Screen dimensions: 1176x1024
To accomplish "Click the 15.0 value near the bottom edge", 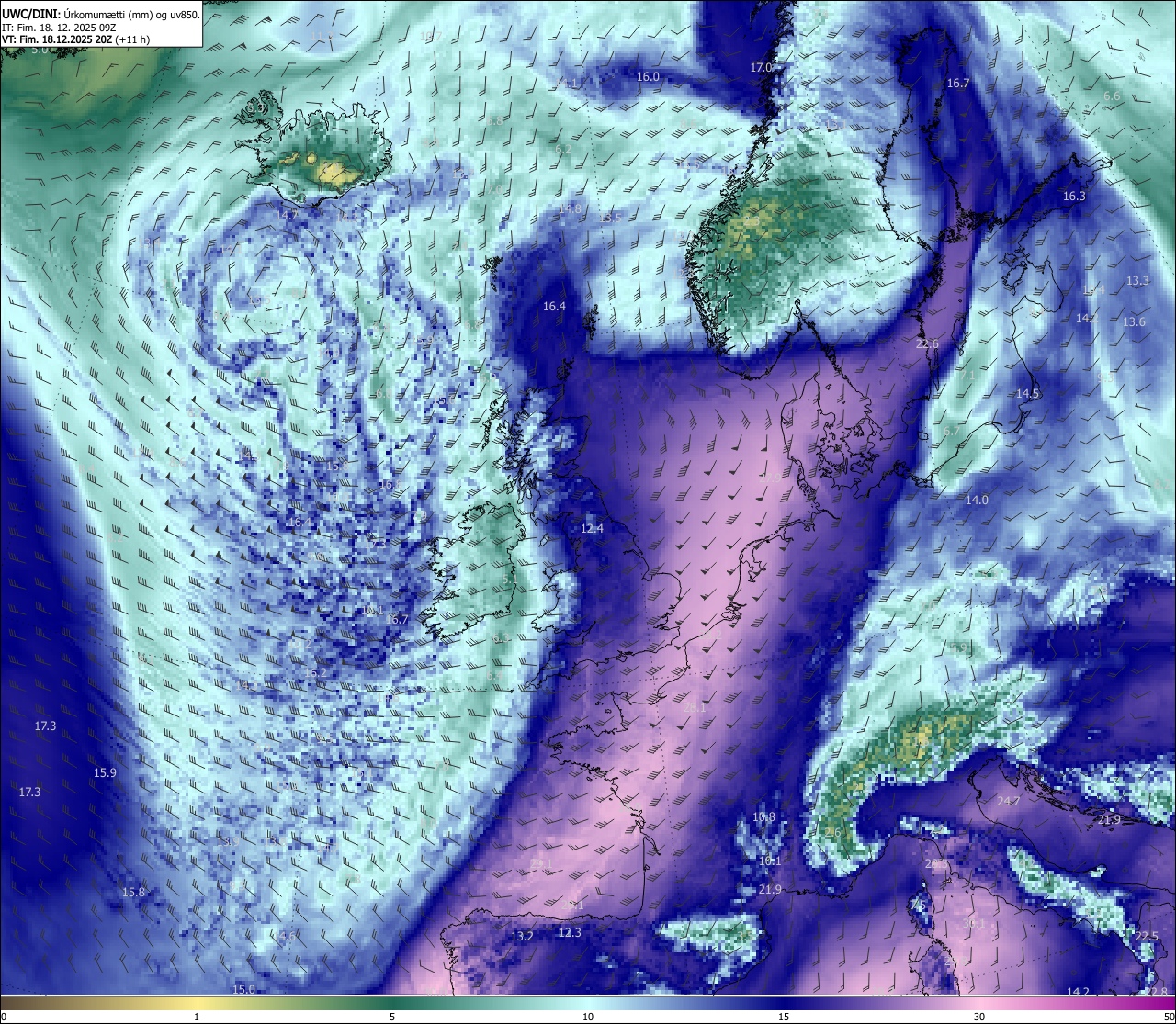I will pos(243,990).
